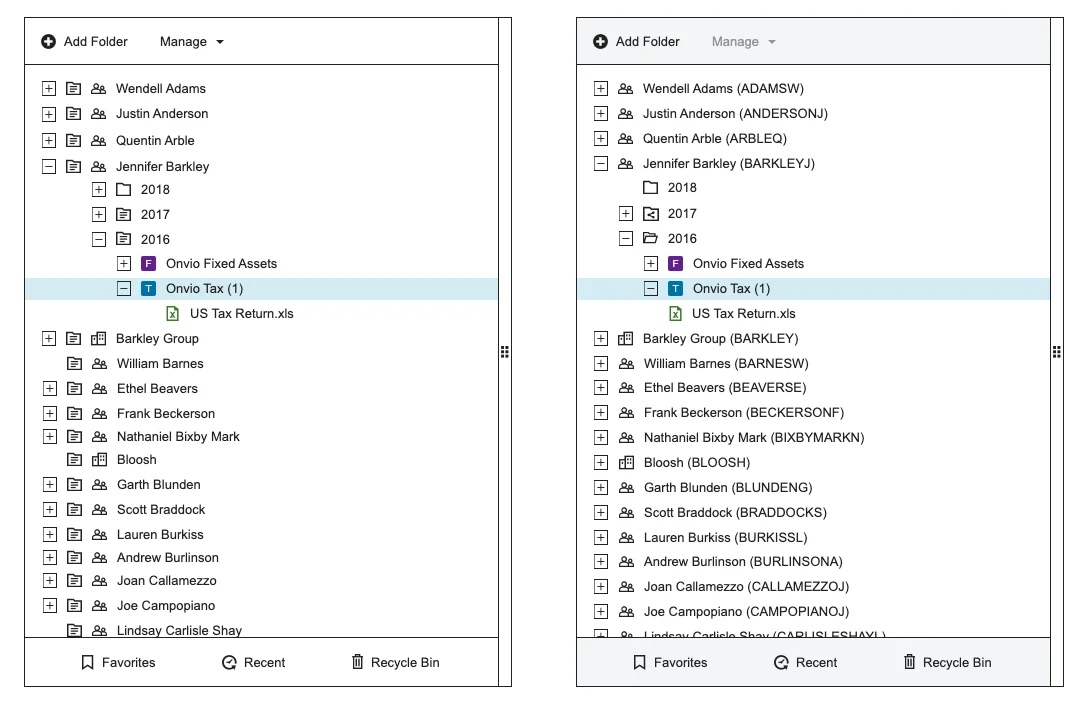Click the Recycle Bin trash icon in right panel
Image resolution: width=1092 pixels, height=715 pixels.
[x=910, y=661]
